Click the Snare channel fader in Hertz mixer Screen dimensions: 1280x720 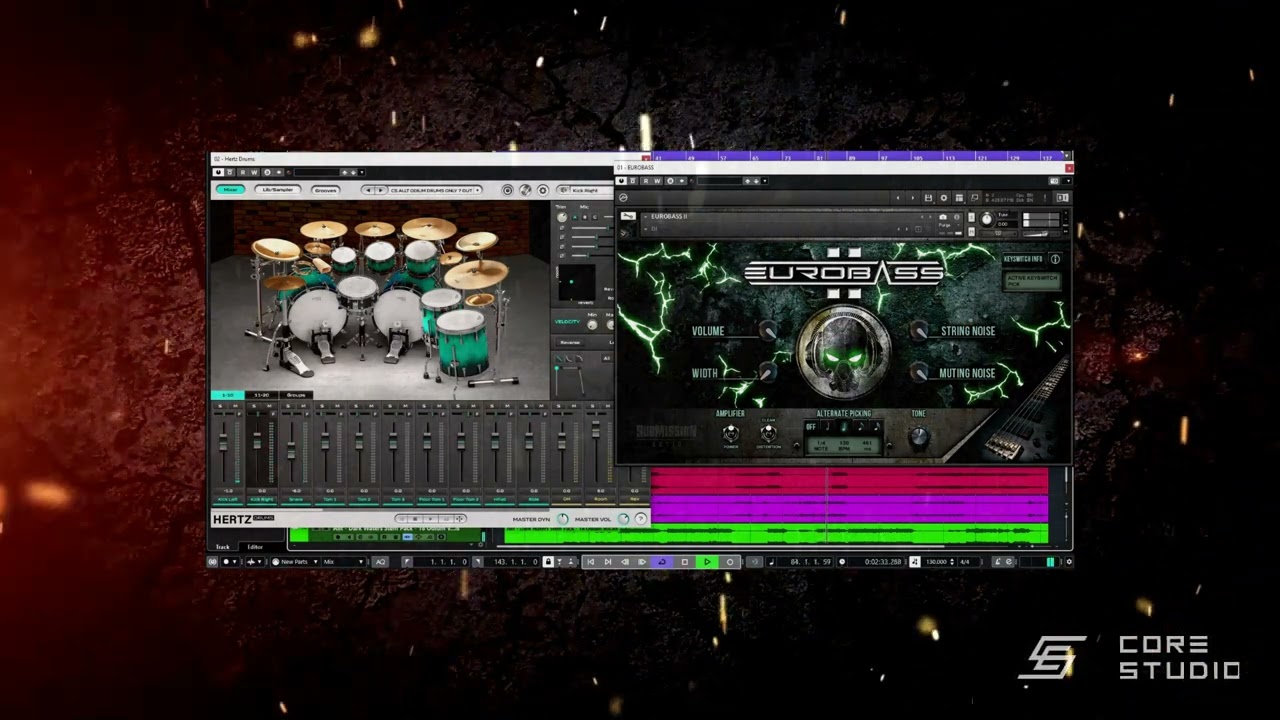[x=291, y=450]
